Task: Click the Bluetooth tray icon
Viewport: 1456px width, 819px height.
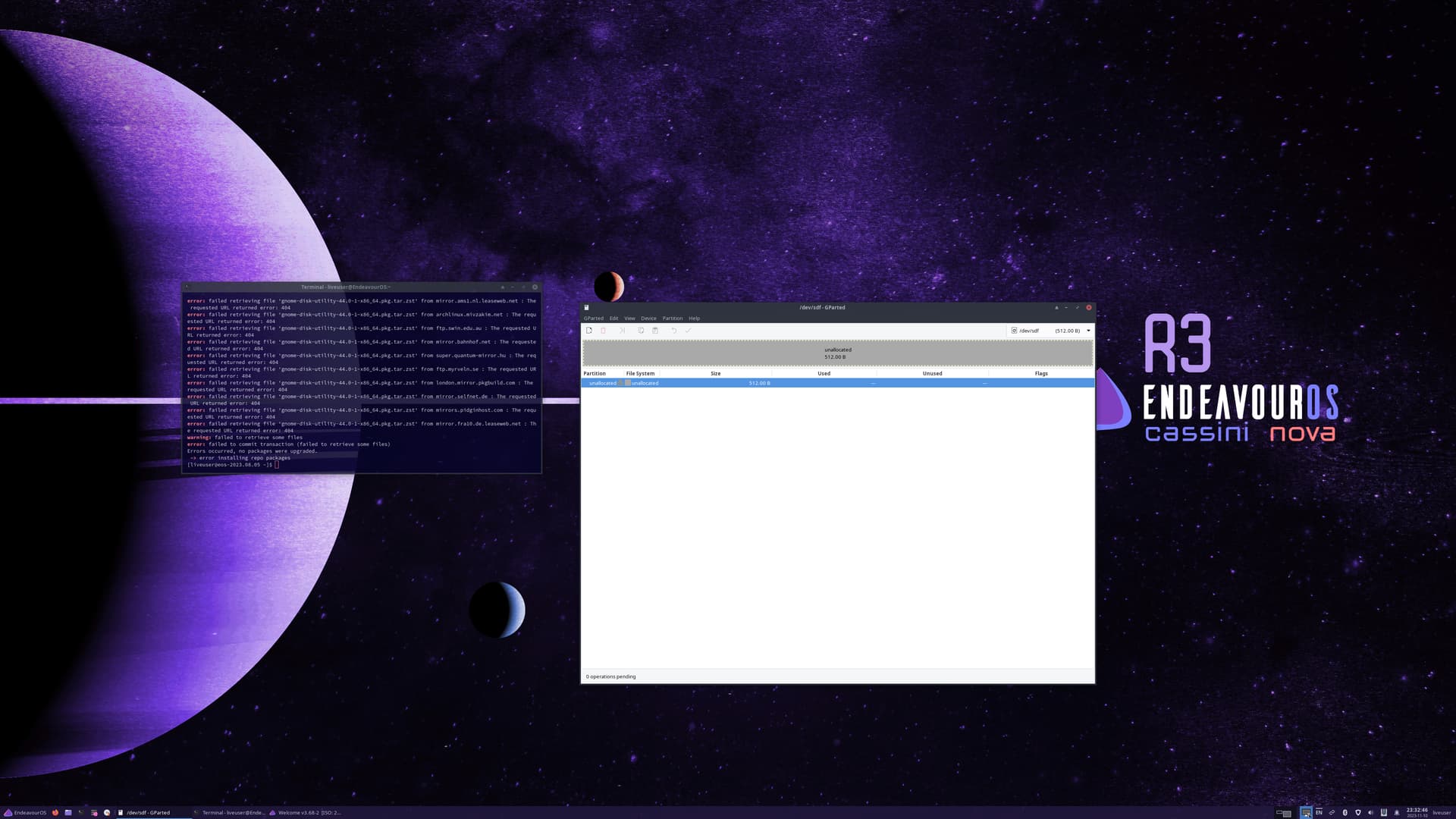Action: point(1345,813)
